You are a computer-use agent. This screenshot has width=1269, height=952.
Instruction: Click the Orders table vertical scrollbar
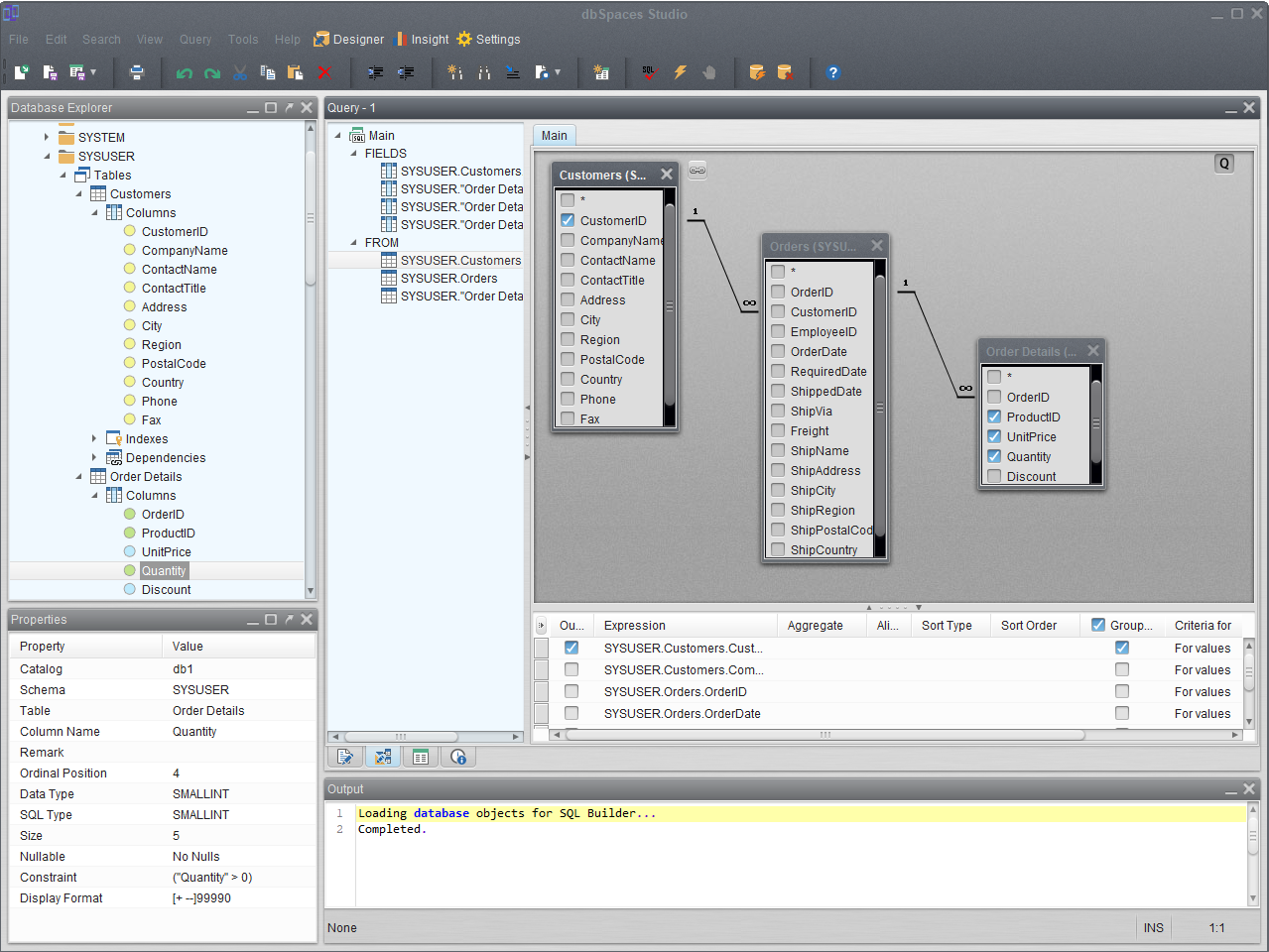879,407
